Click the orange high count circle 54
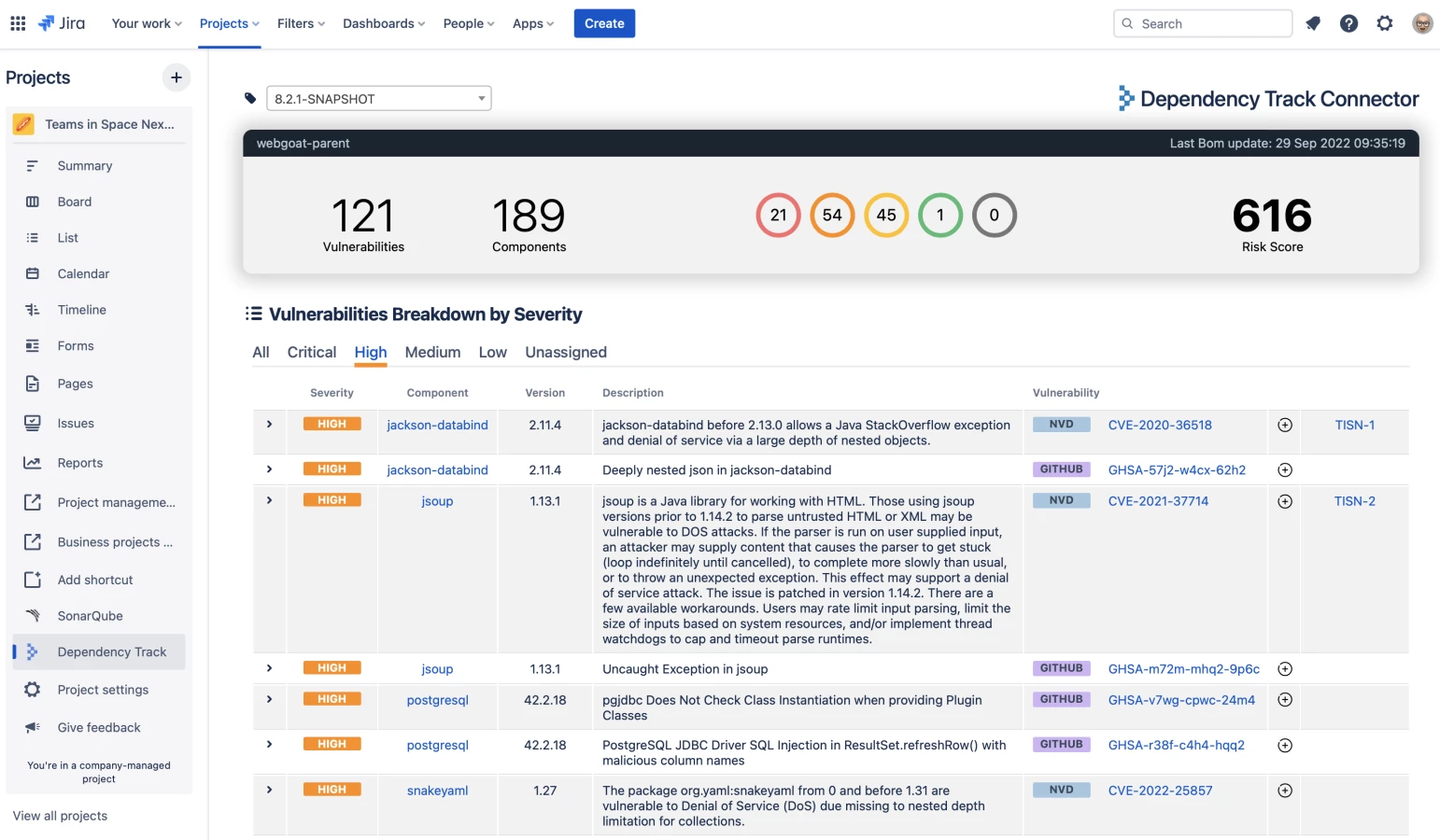This screenshot has width=1440, height=840. coord(832,216)
